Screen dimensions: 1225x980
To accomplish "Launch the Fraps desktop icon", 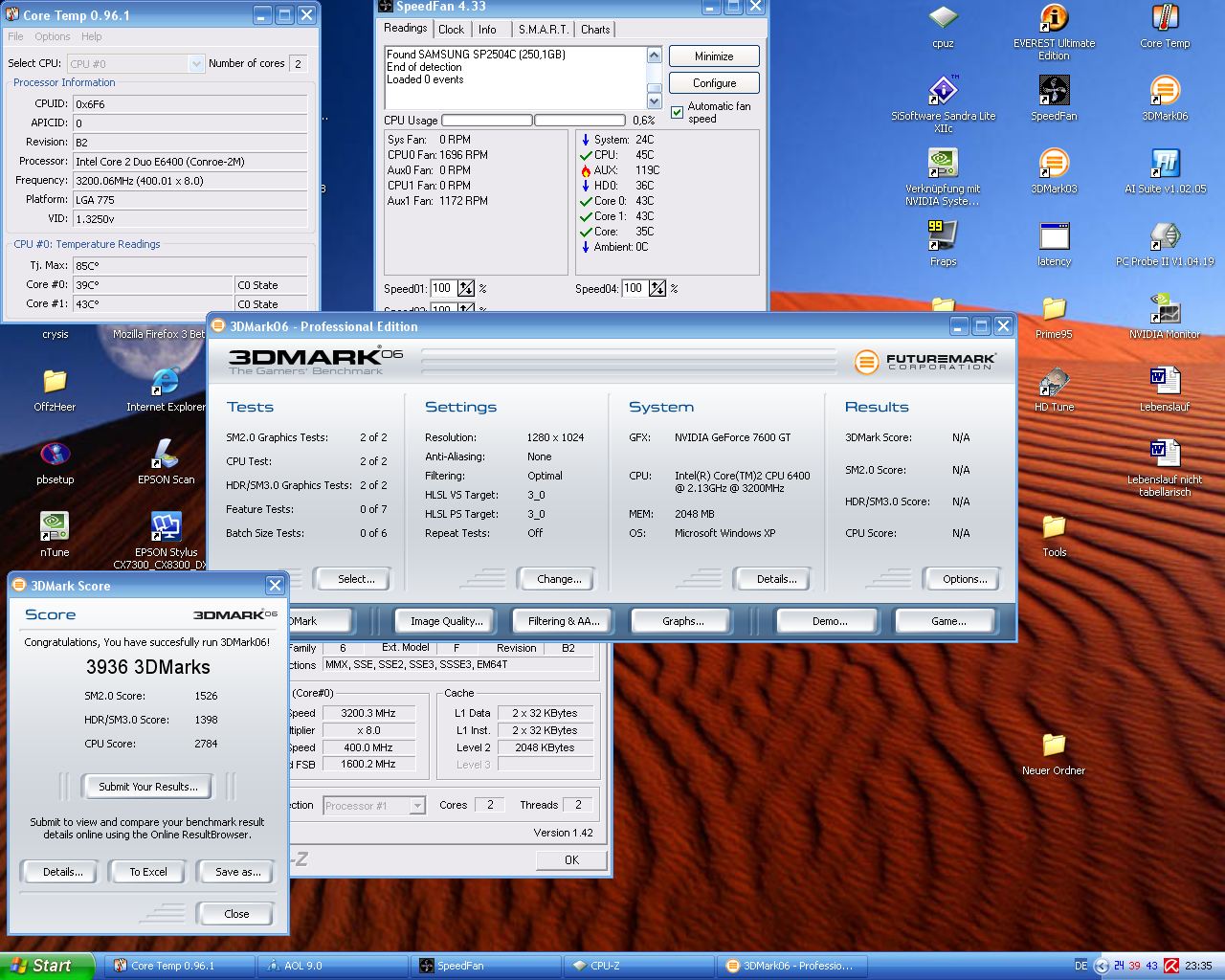I will 943,244.
